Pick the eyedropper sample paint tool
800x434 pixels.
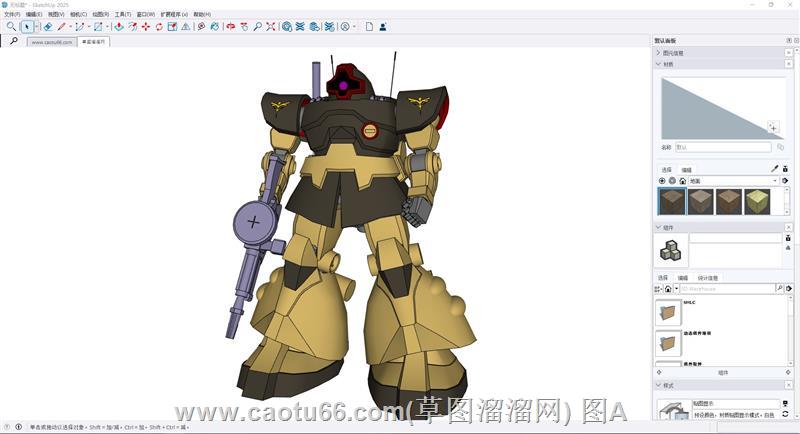pos(774,169)
